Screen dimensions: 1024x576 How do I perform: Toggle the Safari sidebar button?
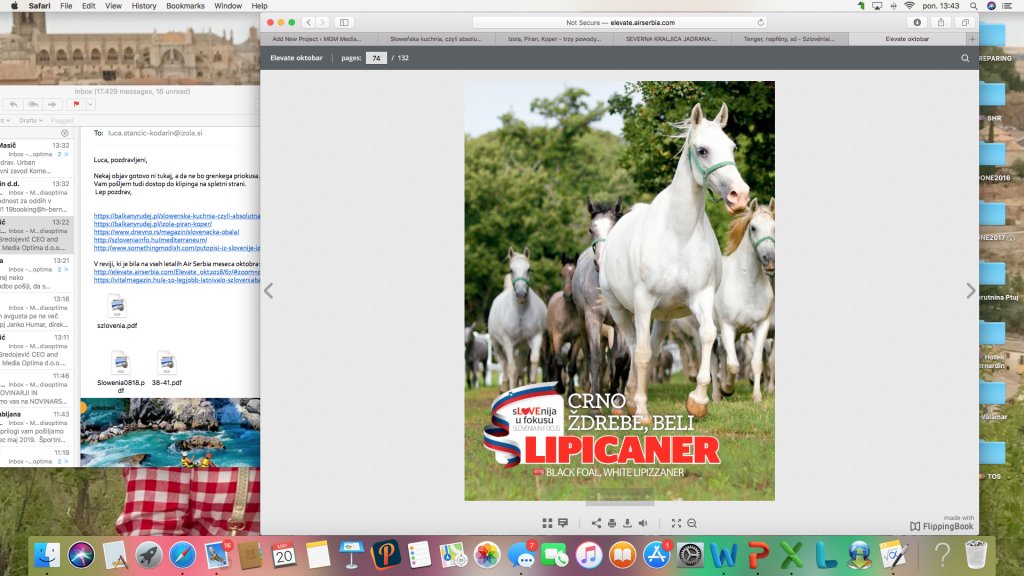tap(344, 22)
